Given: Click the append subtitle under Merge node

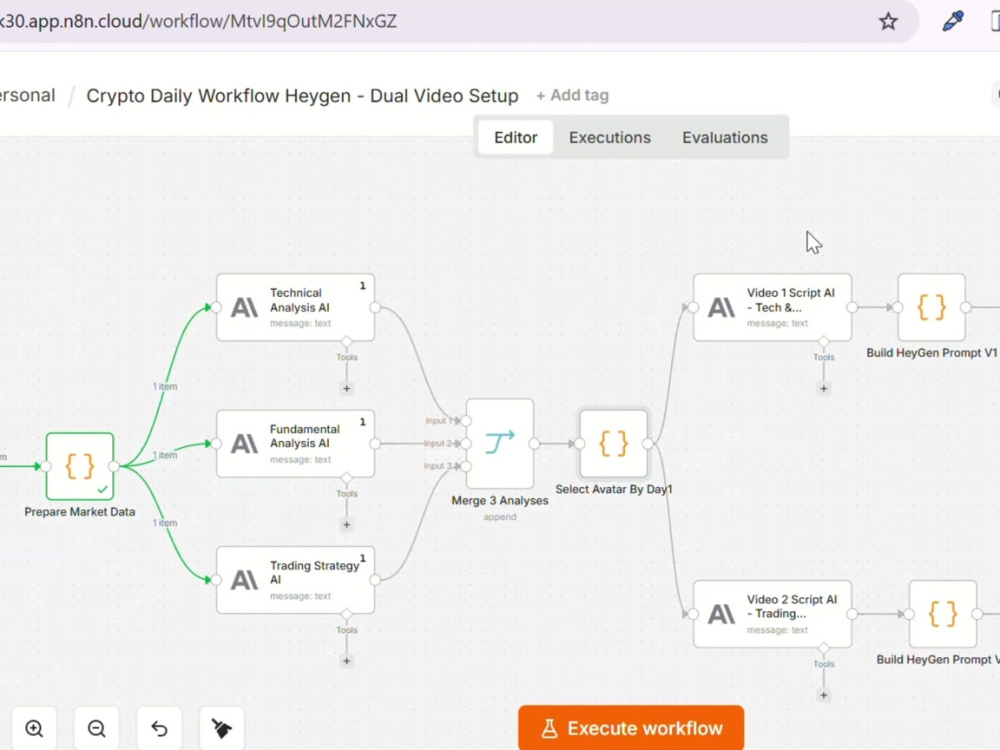Looking at the screenshot, I should pos(500,517).
